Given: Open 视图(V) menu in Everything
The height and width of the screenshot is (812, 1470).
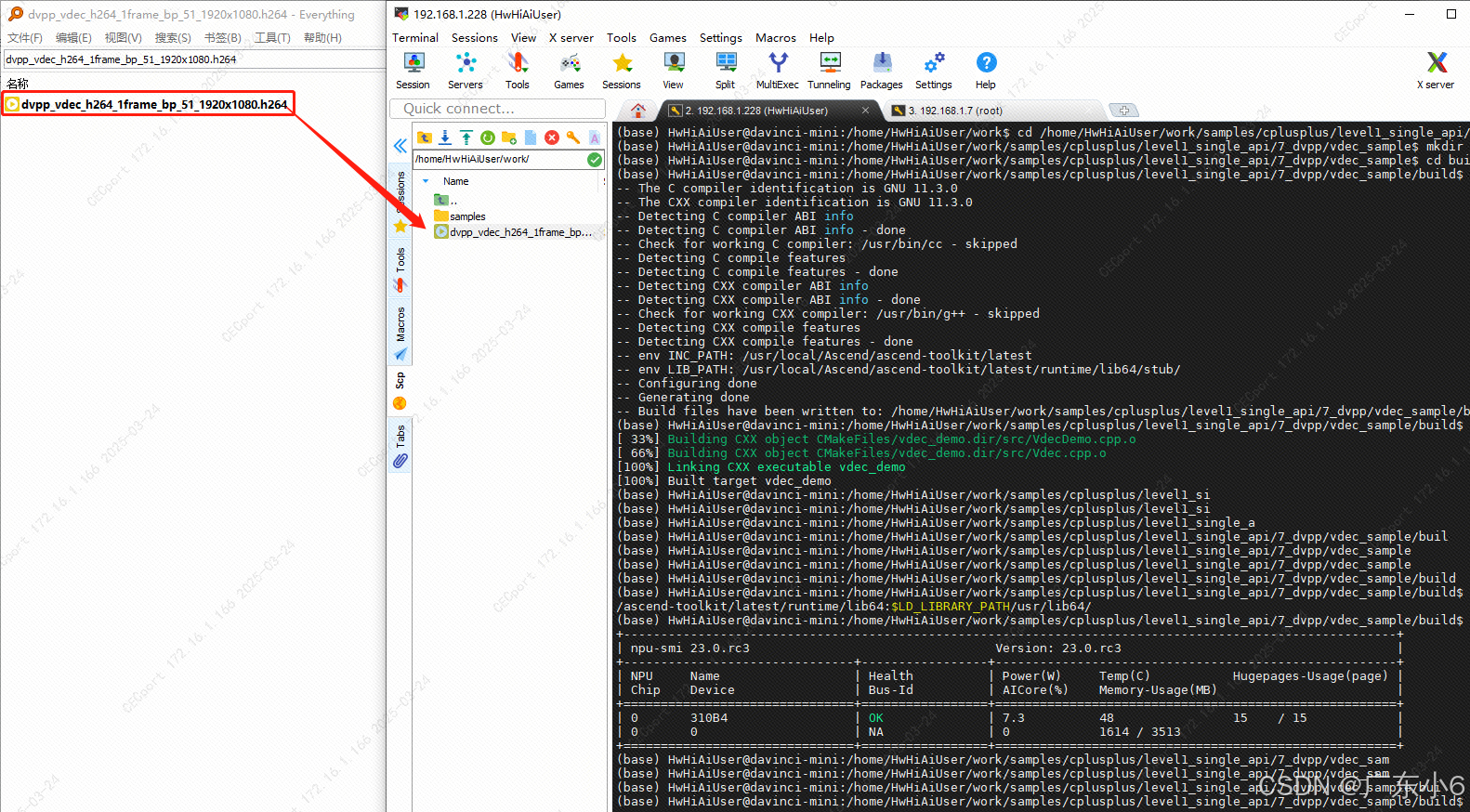Looking at the screenshot, I should point(123,38).
